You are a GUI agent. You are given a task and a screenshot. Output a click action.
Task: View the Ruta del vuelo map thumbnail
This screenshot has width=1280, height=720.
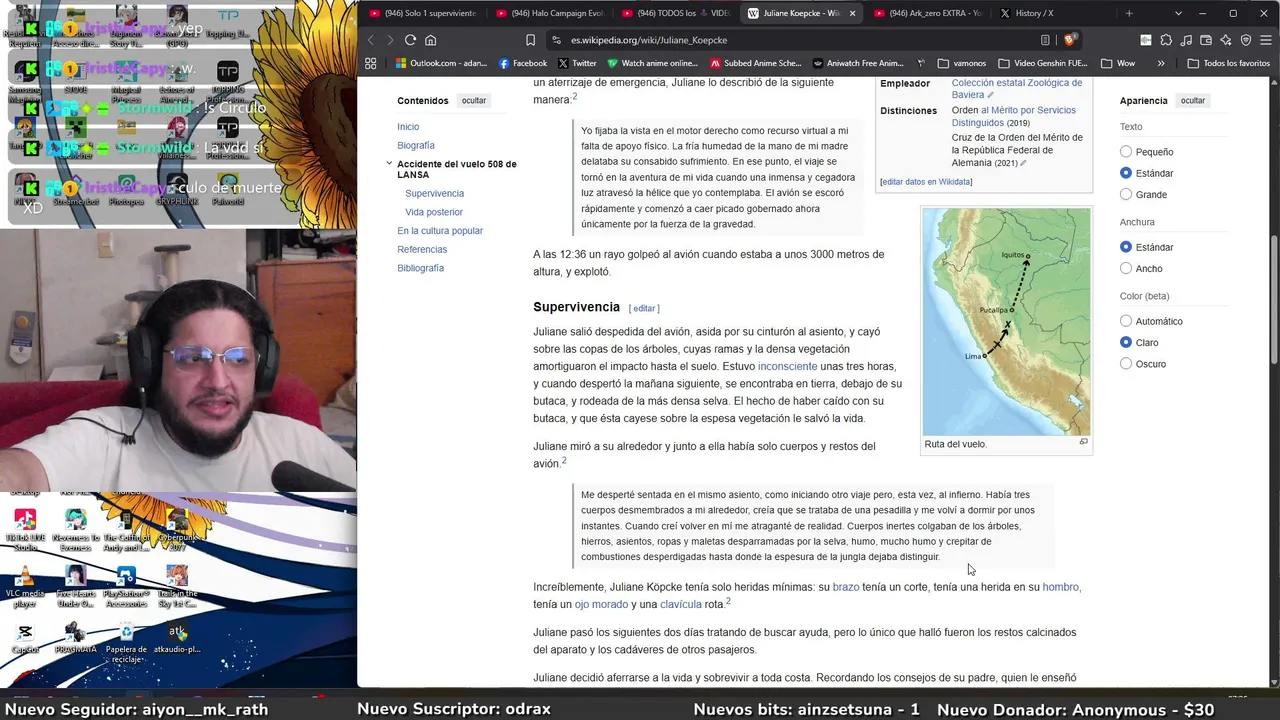click(1006, 322)
